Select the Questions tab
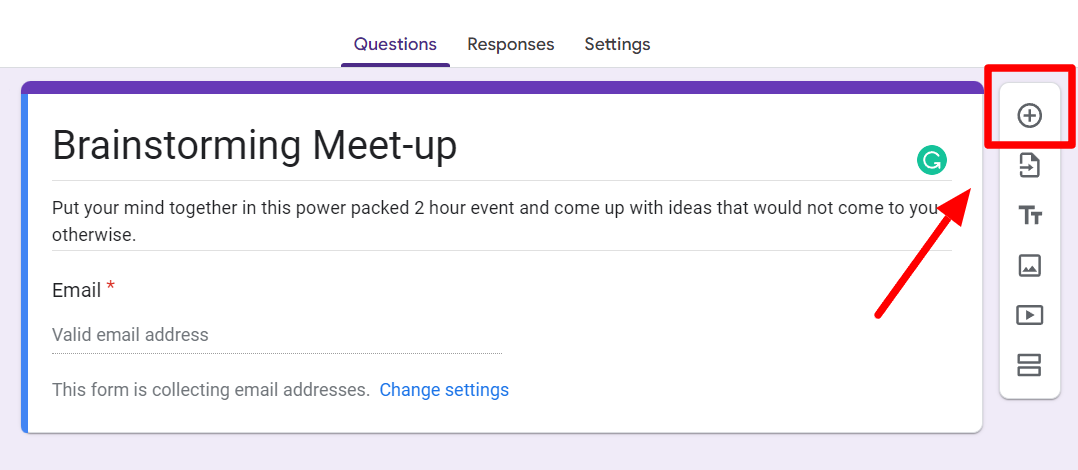Viewport: 1078px width, 470px height. tap(395, 44)
